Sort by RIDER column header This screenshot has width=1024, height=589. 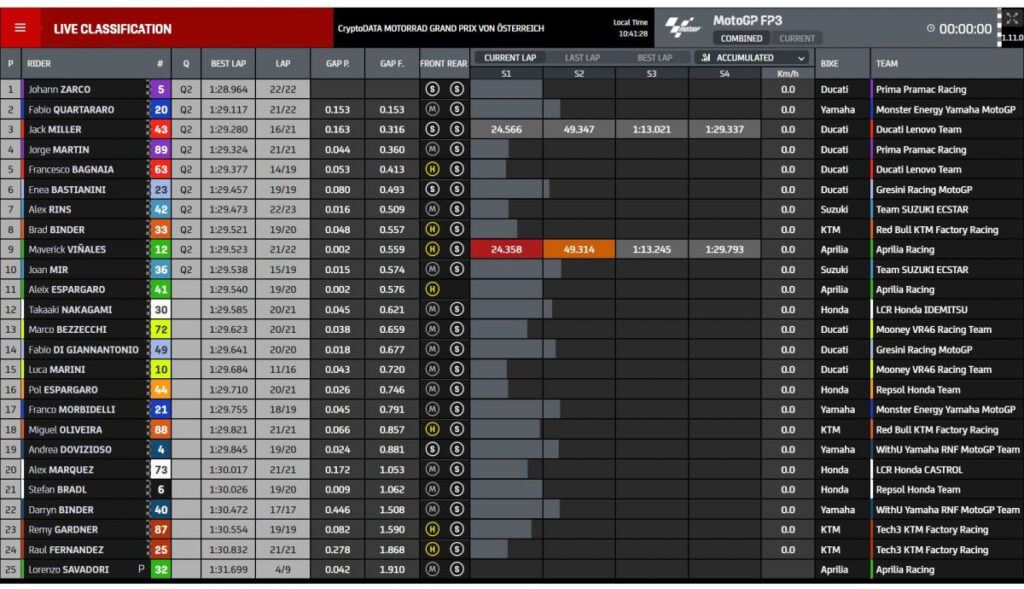[x=39, y=63]
